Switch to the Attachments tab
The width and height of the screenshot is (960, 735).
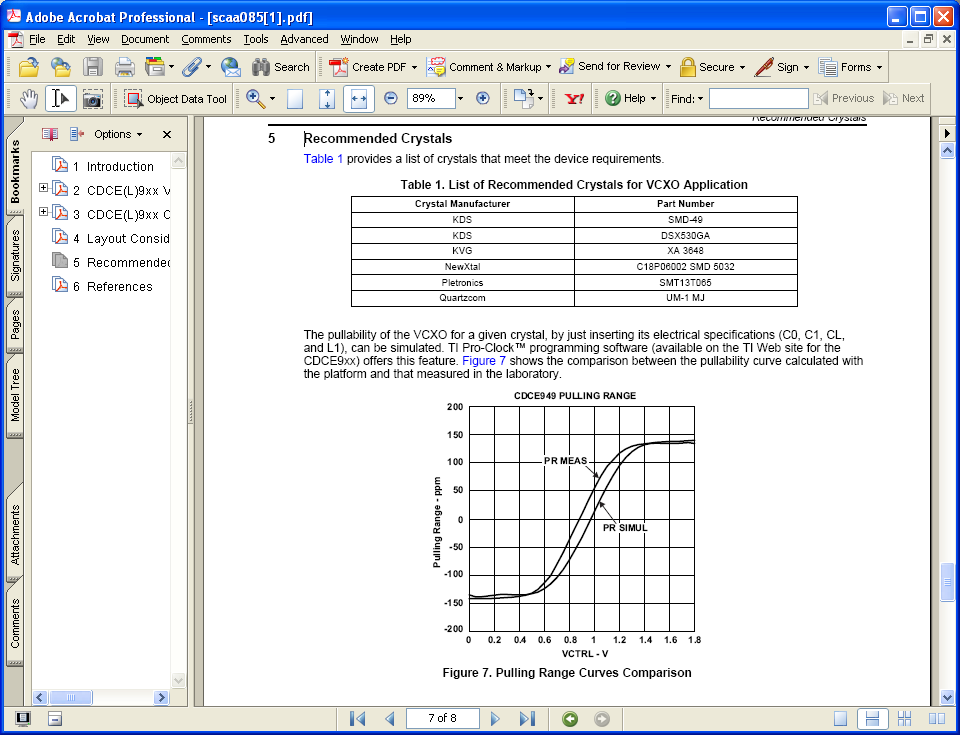tap(15, 533)
